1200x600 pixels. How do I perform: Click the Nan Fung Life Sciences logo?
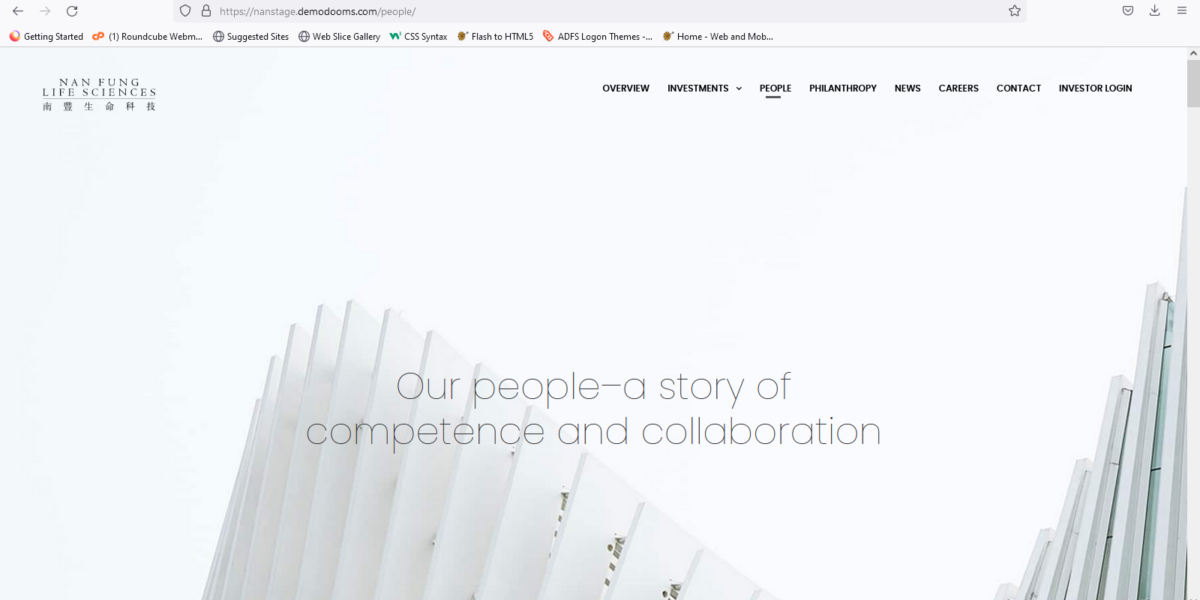pyautogui.click(x=99, y=94)
